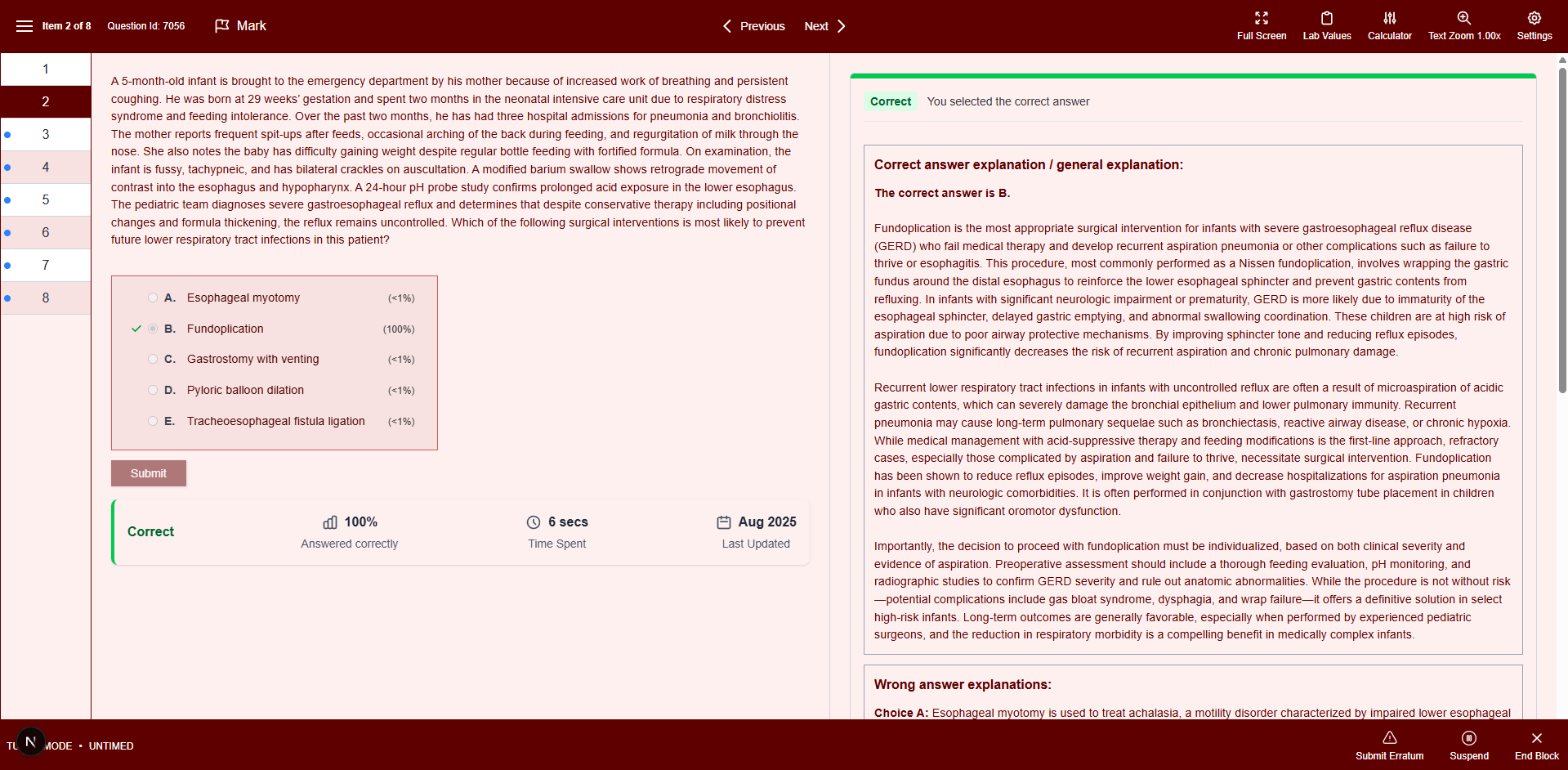End the question block
Viewport: 1568px width, 770px height.
1536,745
